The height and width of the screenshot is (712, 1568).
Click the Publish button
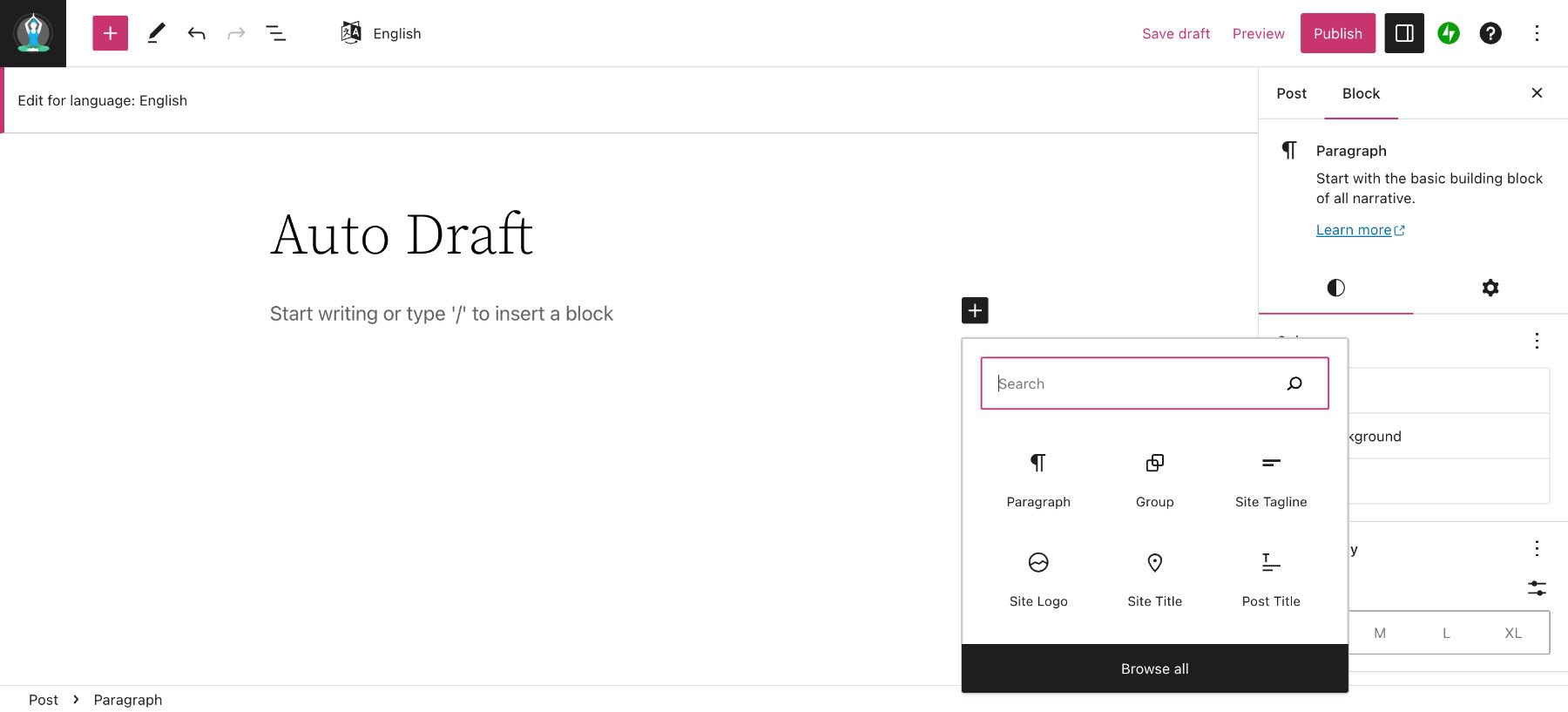(1337, 33)
